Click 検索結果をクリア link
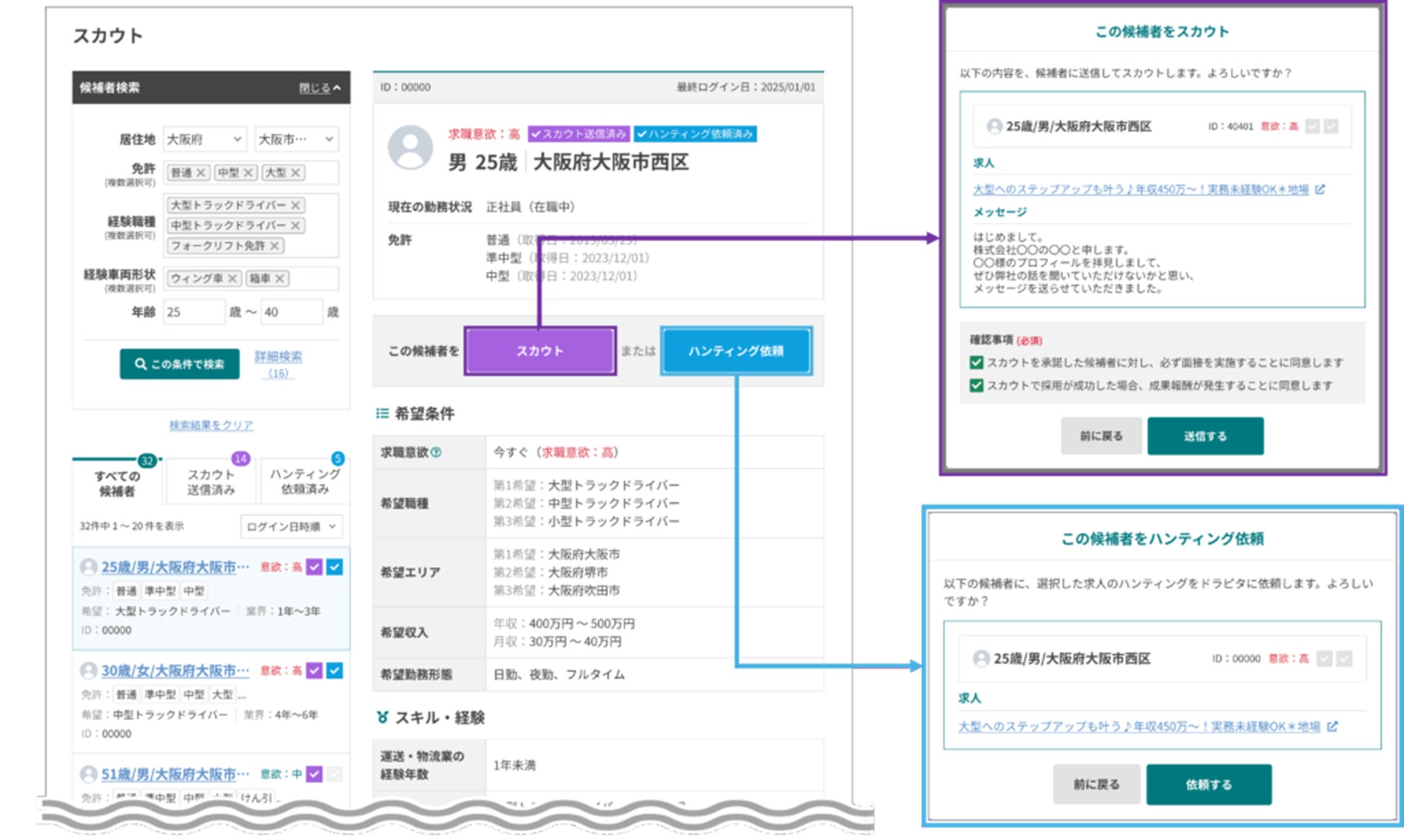Image resolution: width=1404 pixels, height=840 pixels. click(x=211, y=425)
